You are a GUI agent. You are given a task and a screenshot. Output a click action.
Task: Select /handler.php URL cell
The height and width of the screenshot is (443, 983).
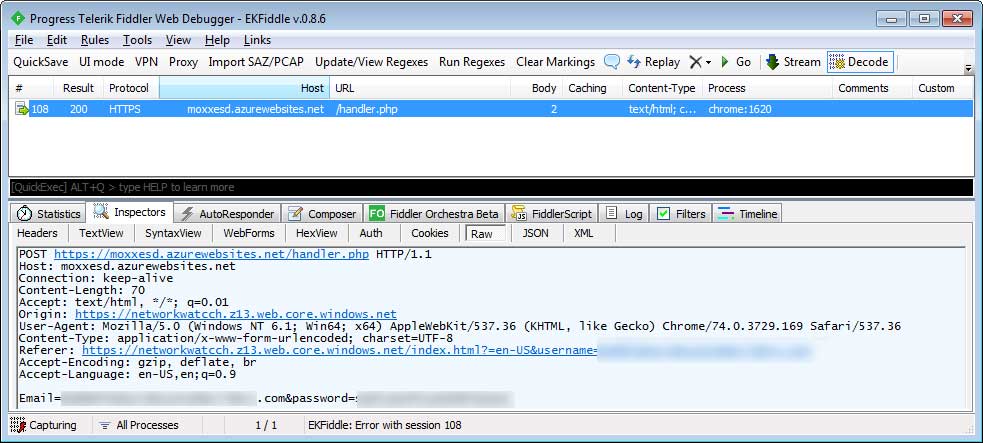(x=366, y=109)
